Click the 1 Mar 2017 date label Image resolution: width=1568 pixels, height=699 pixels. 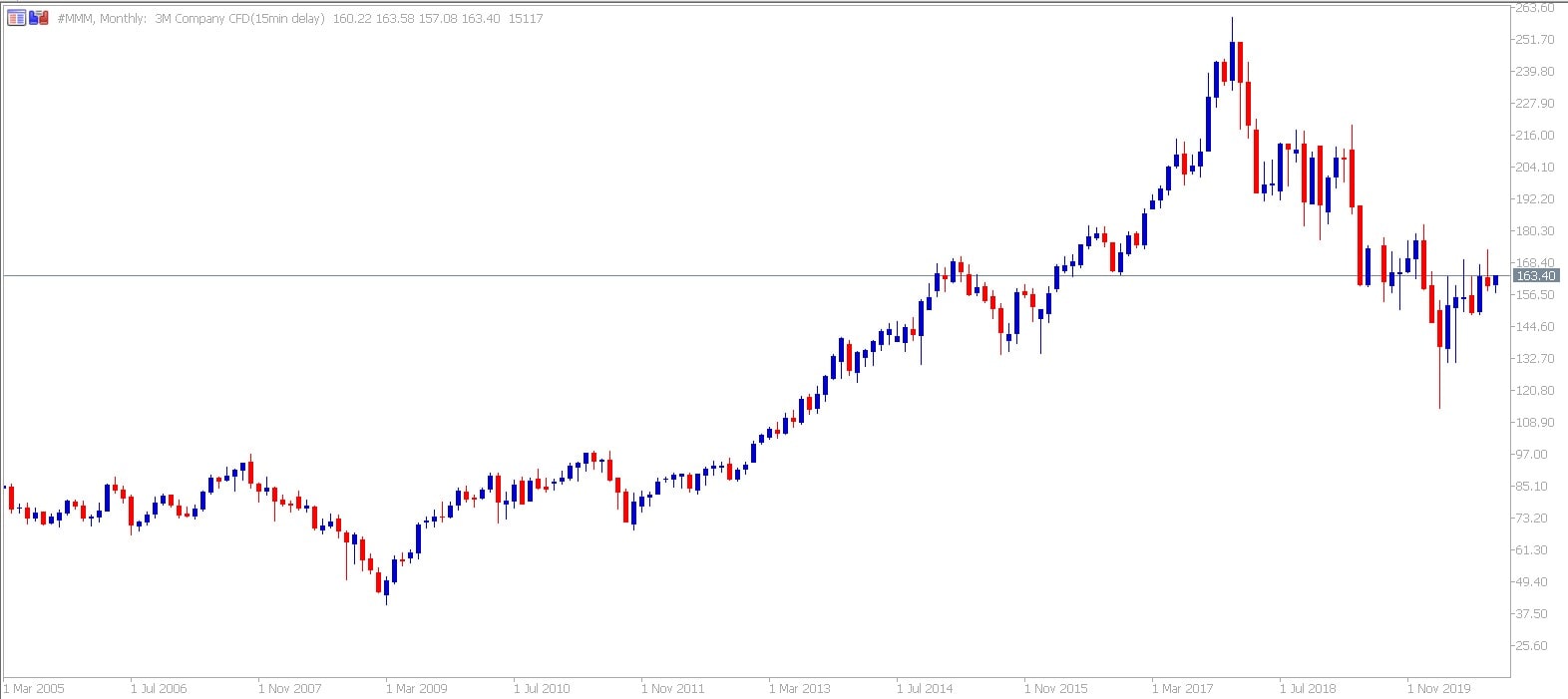[1184, 688]
